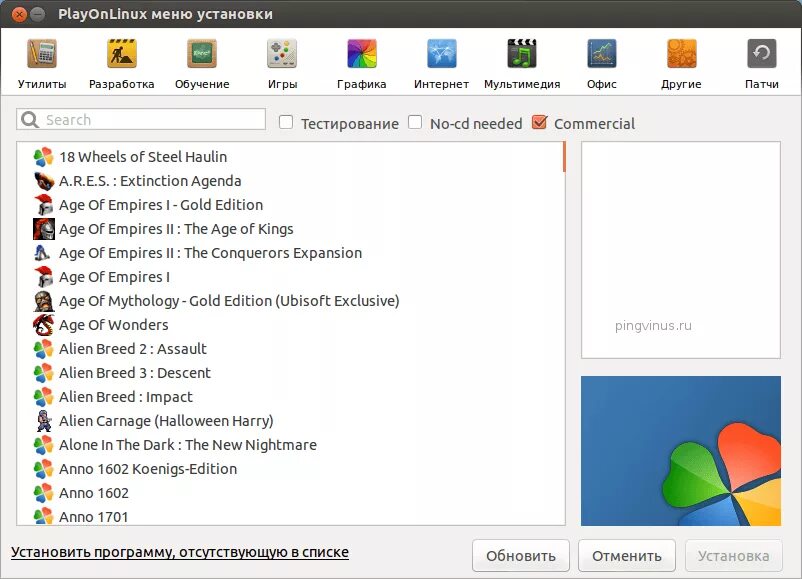Select Alien Carnage (Halloween Harry) text
This screenshot has height=579, width=802.
click(166, 421)
